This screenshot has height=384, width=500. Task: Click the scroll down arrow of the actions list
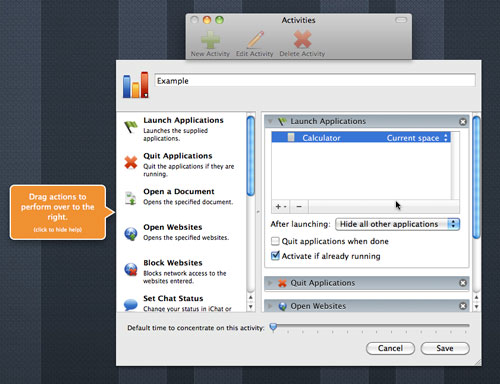251,306
